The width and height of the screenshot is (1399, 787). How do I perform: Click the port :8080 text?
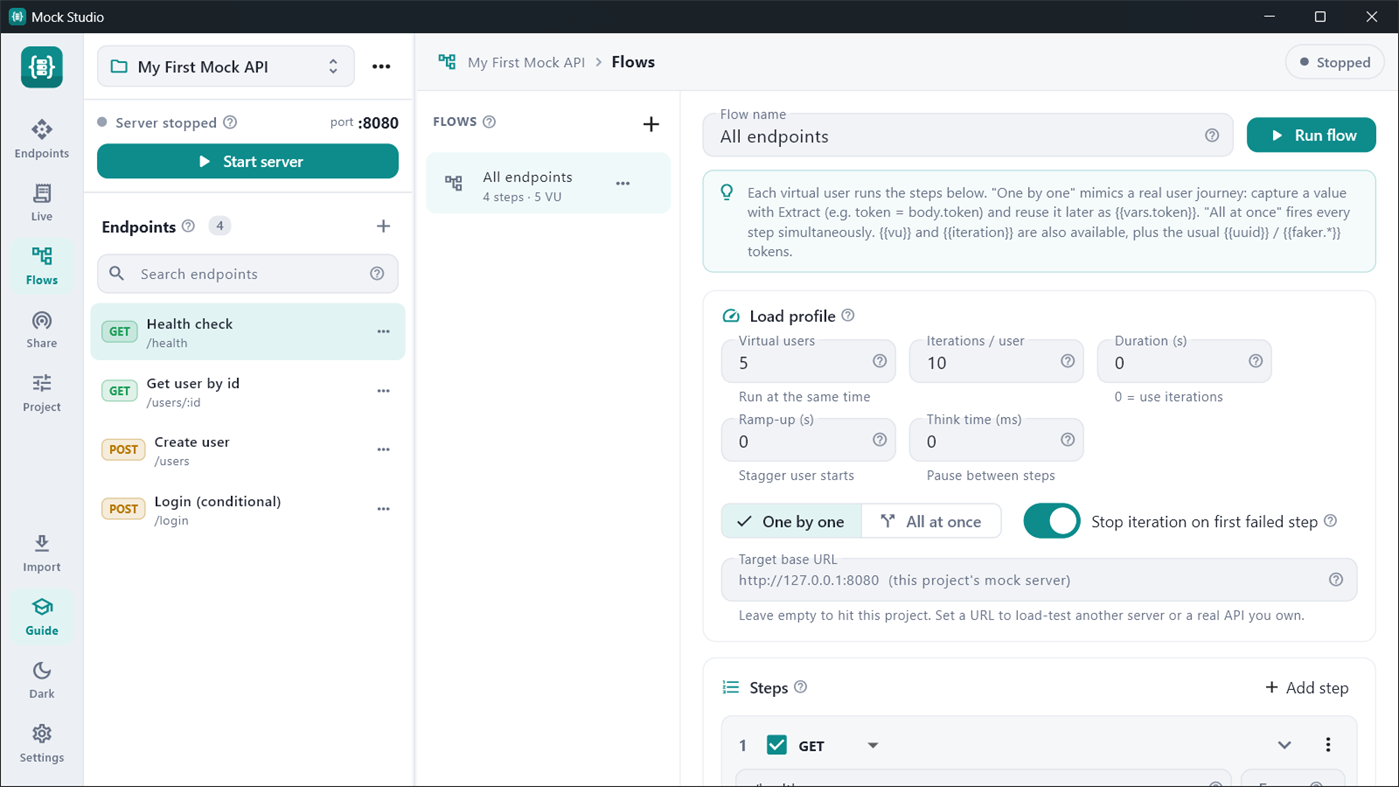point(364,123)
